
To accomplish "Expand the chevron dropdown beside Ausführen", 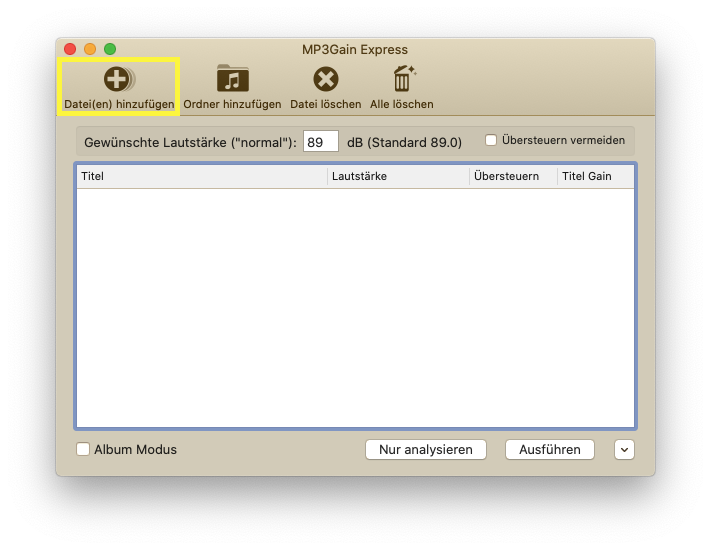I will tap(624, 450).
